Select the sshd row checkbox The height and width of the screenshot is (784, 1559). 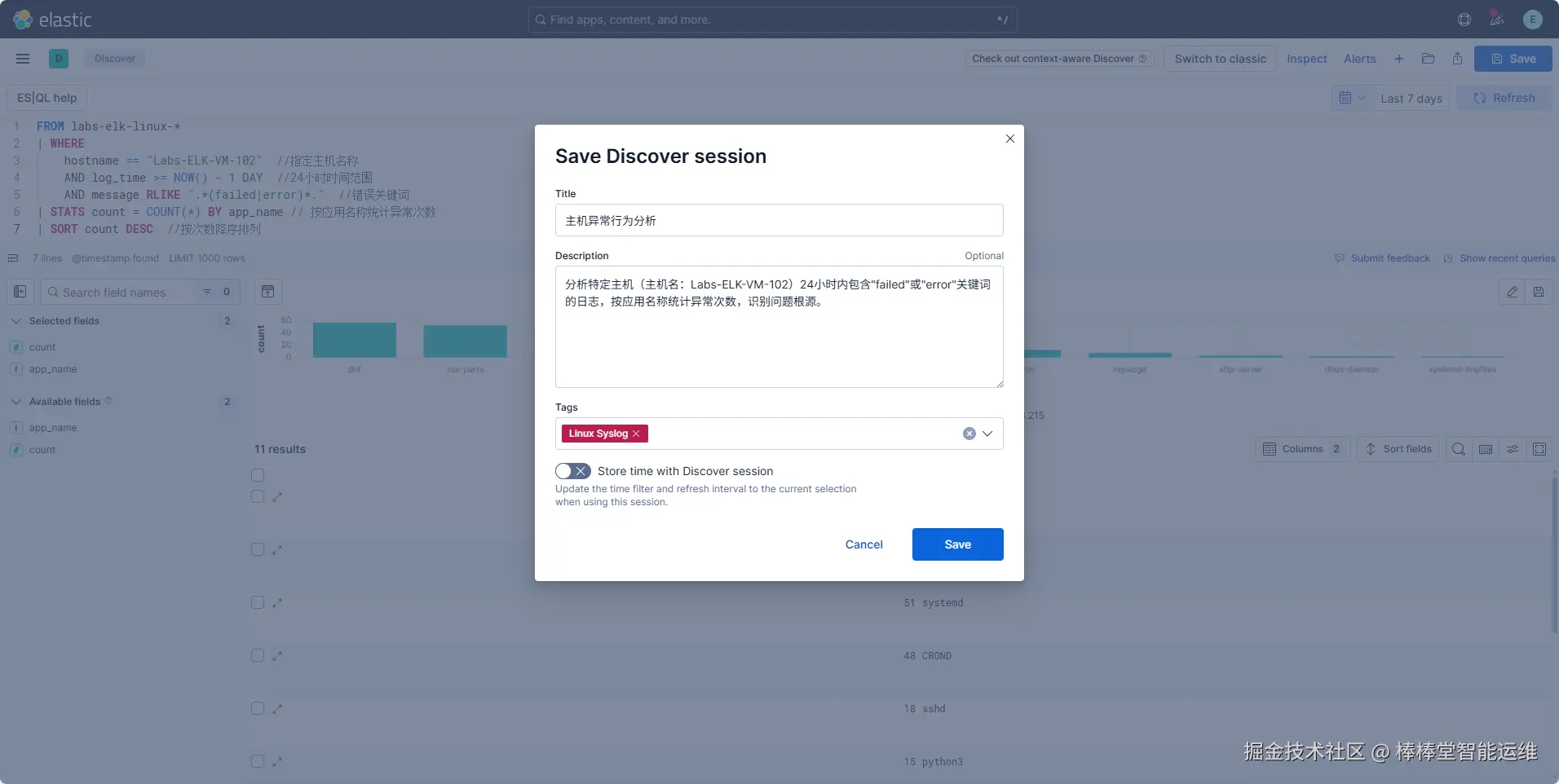pos(258,708)
